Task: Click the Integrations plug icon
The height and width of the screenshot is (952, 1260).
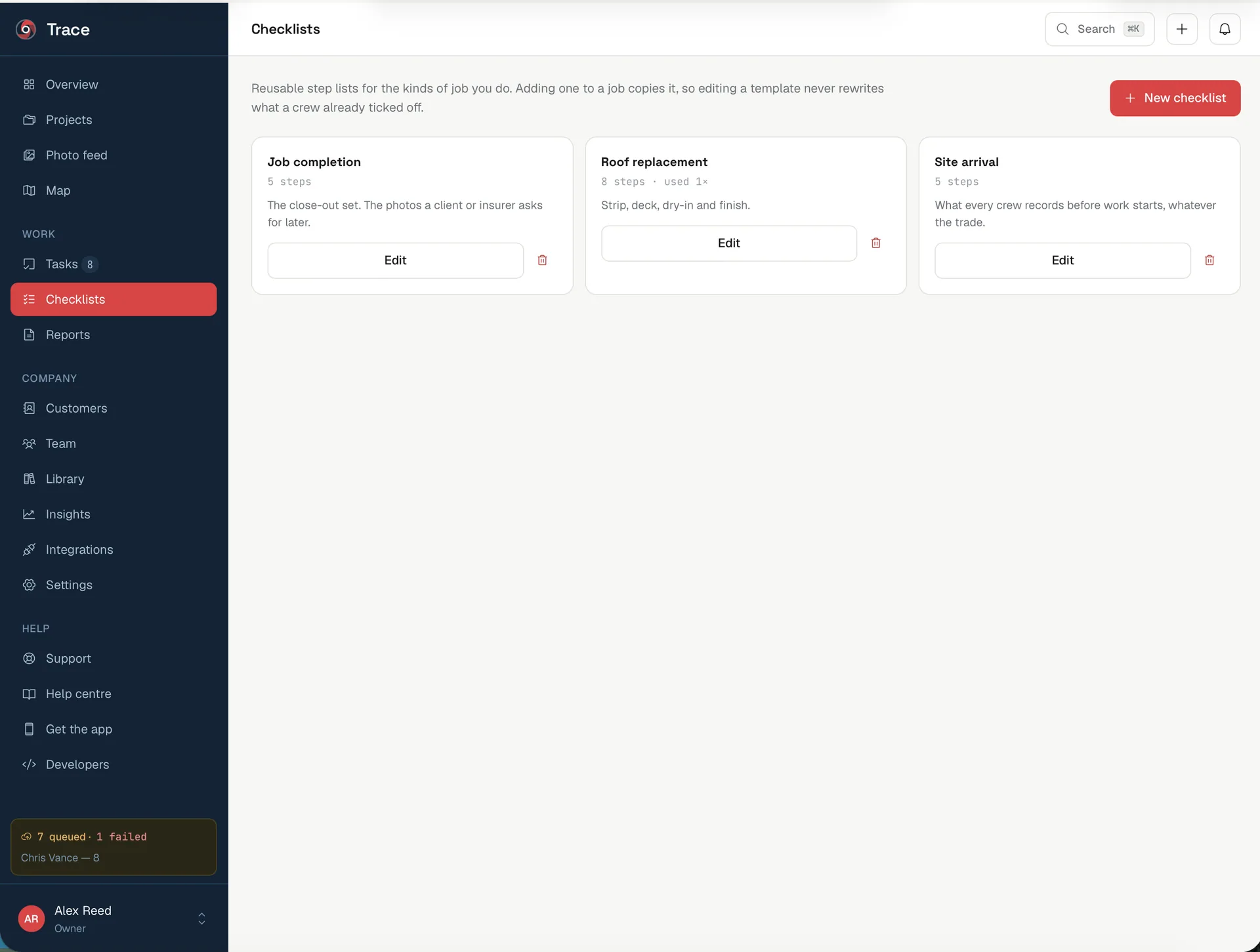Action: click(29, 550)
